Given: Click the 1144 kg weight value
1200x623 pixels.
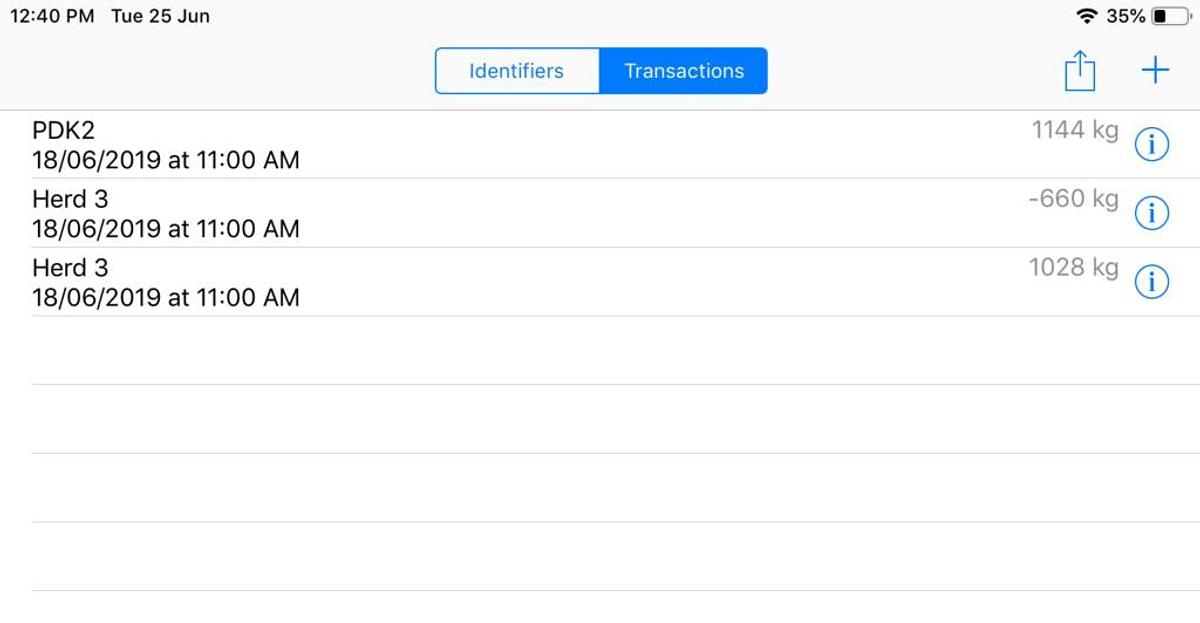Looking at the screenshot, I should pos(1075,130).
